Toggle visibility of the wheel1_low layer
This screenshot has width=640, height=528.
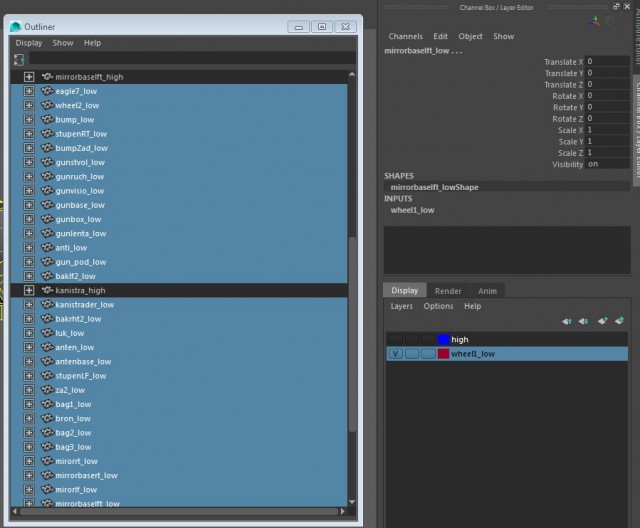tap(396, 354)
